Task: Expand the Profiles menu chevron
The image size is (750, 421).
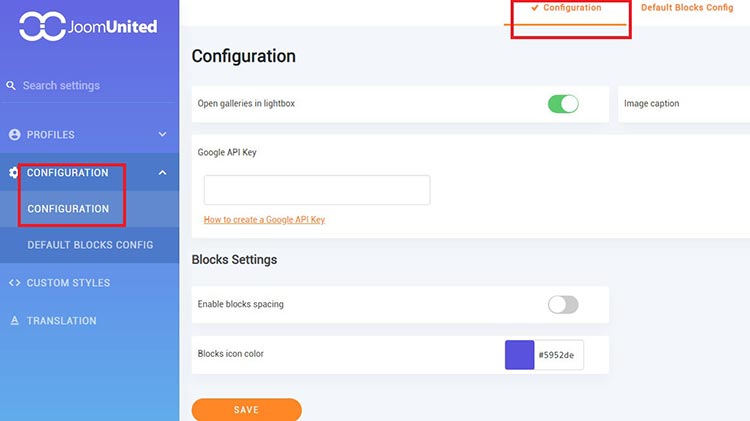Action: point(162,135)
